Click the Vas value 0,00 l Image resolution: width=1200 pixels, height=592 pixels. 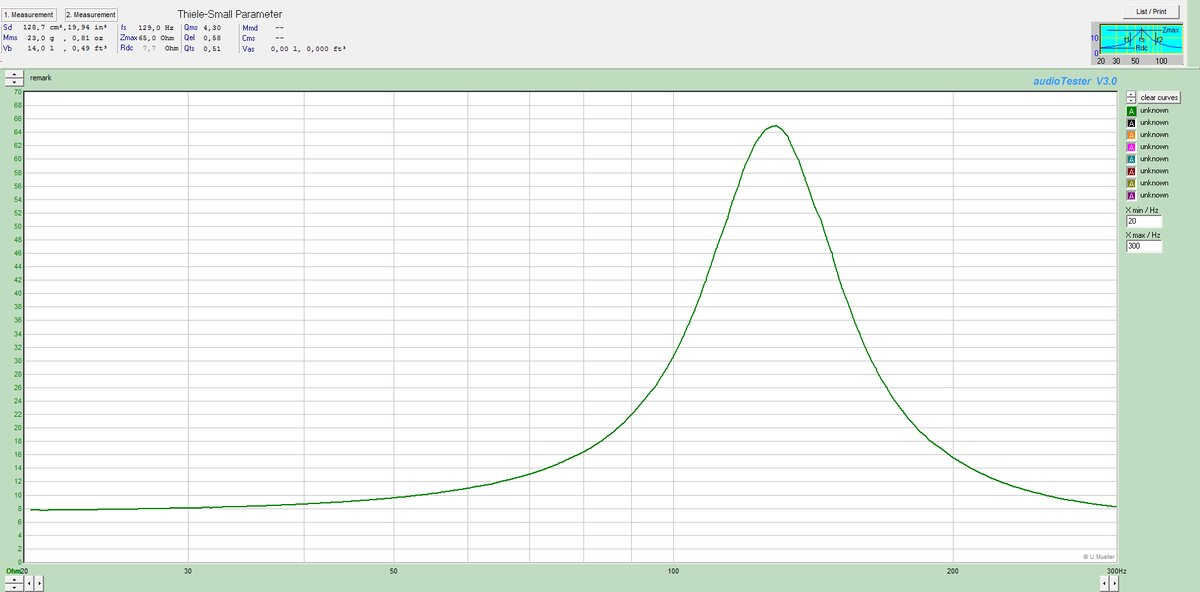pos(287,47)
